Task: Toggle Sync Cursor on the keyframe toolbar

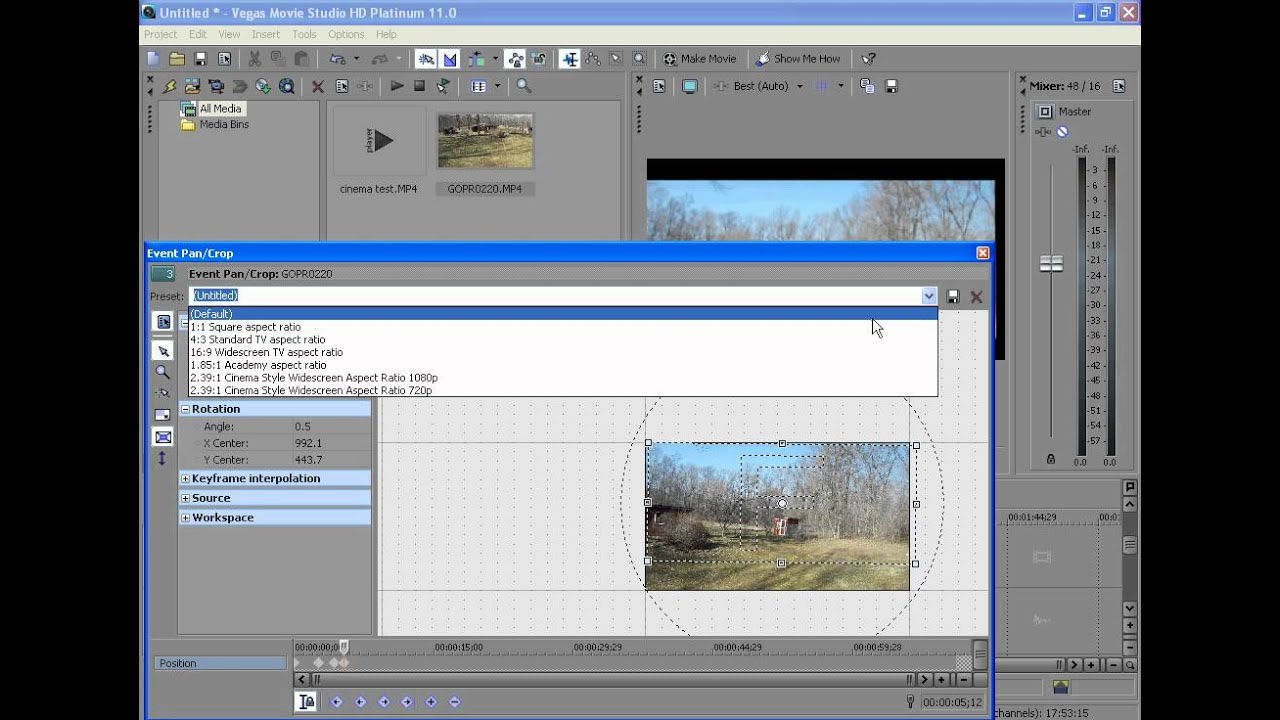Action: tap(306, 702)
